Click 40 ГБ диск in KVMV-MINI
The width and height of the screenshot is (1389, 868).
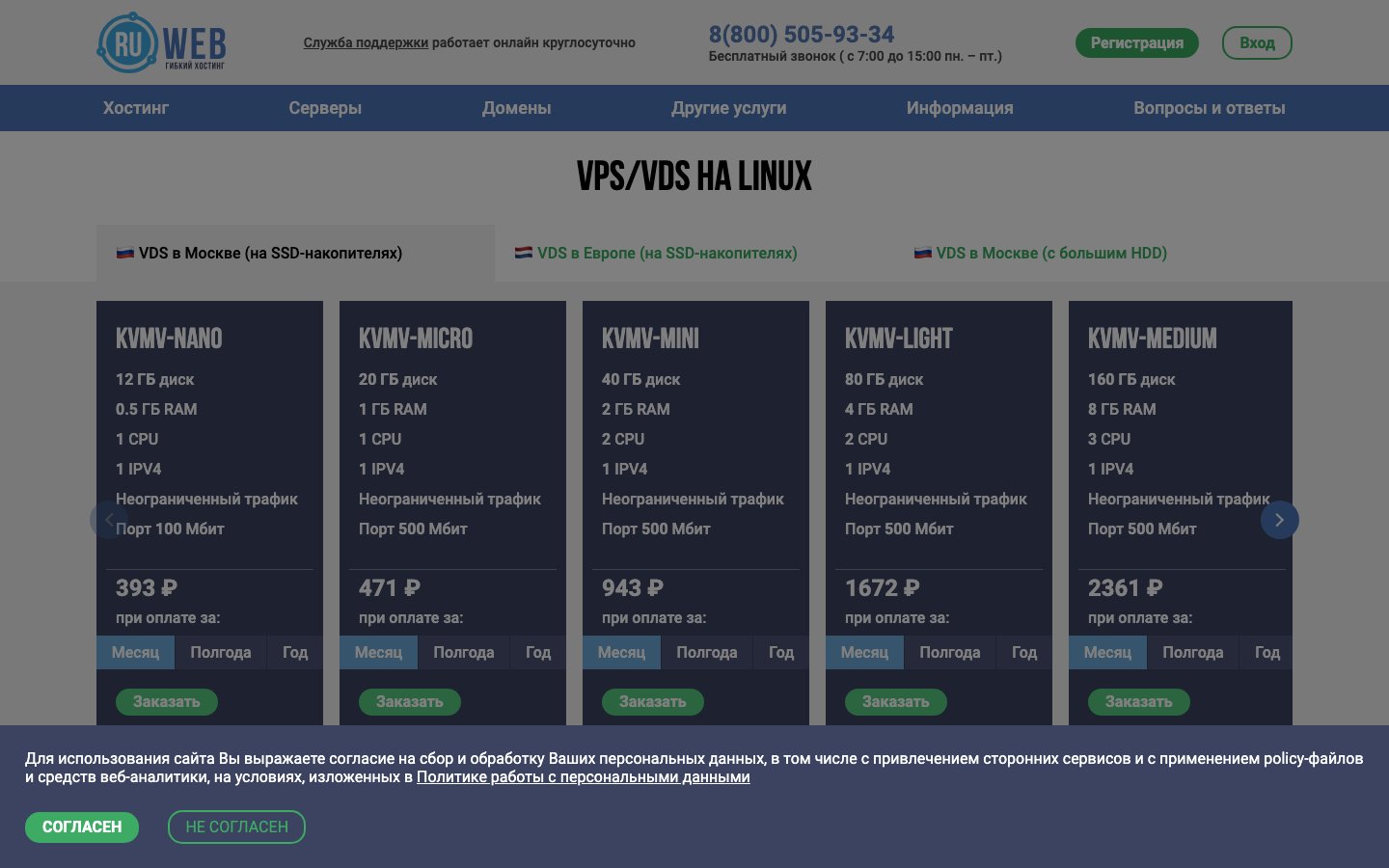tap(640, 379)
